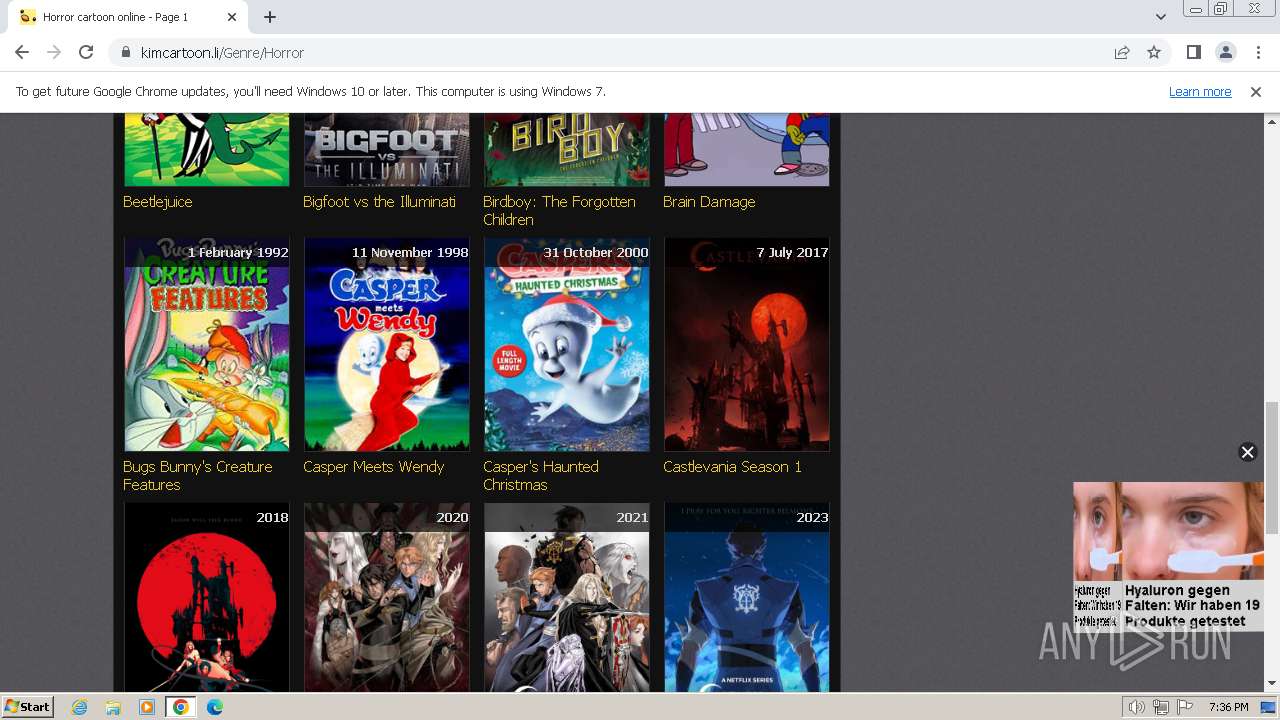
Task: Expand the tab search dropdown
Action: point(1160,17)
